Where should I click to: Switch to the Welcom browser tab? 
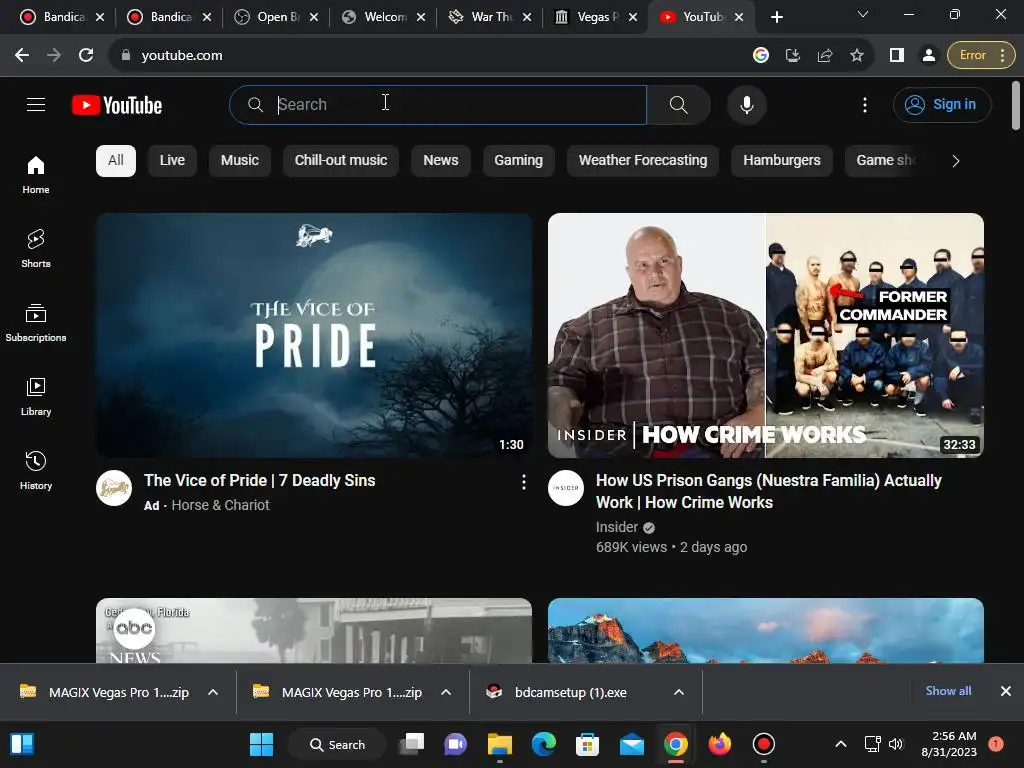[x=384, y=17]
